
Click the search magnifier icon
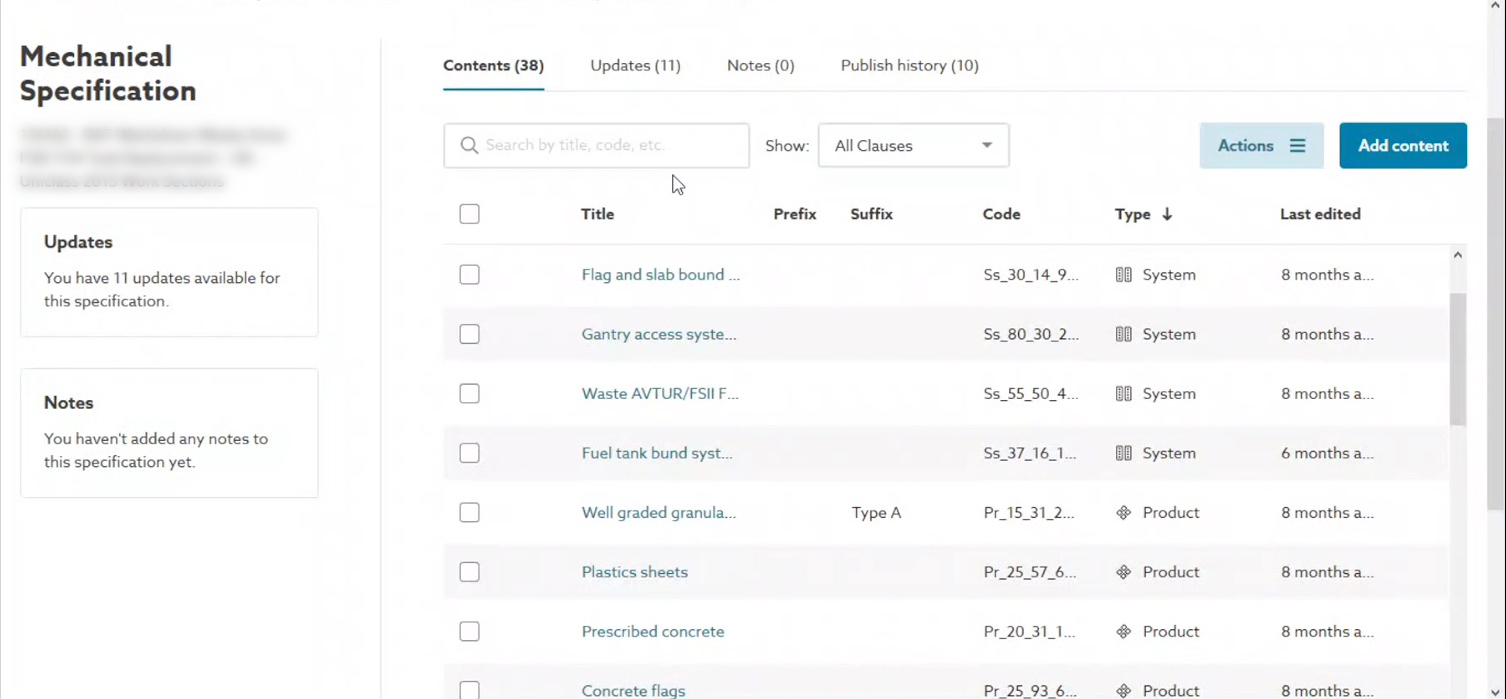pyautogui.click(x=469, y=146)
